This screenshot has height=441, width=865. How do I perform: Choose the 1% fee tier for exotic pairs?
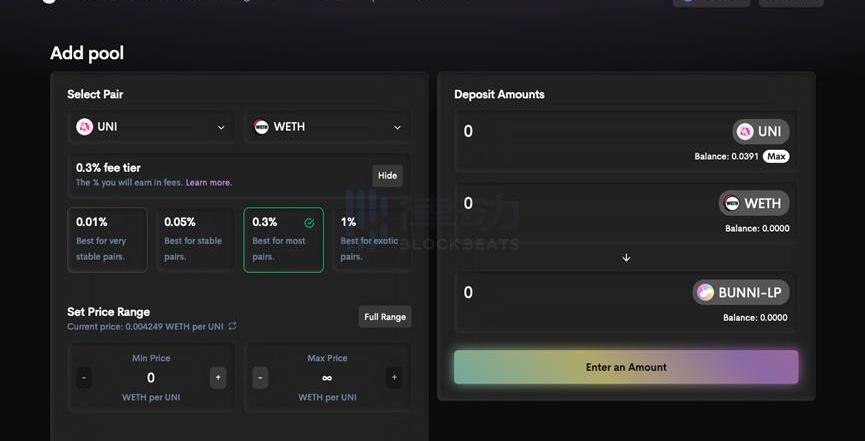372,240
